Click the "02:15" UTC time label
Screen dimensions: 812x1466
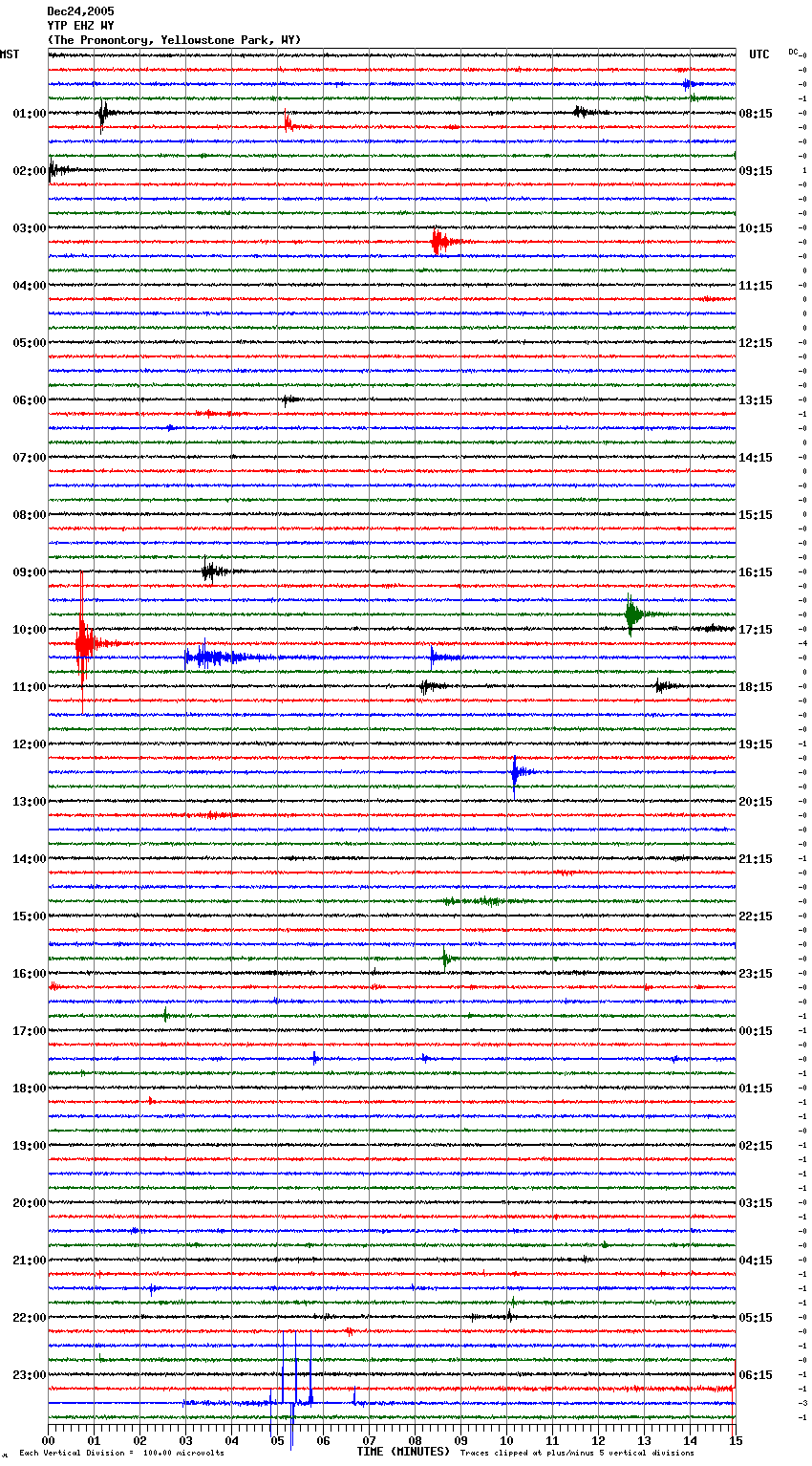click(x=756, y=1146)
